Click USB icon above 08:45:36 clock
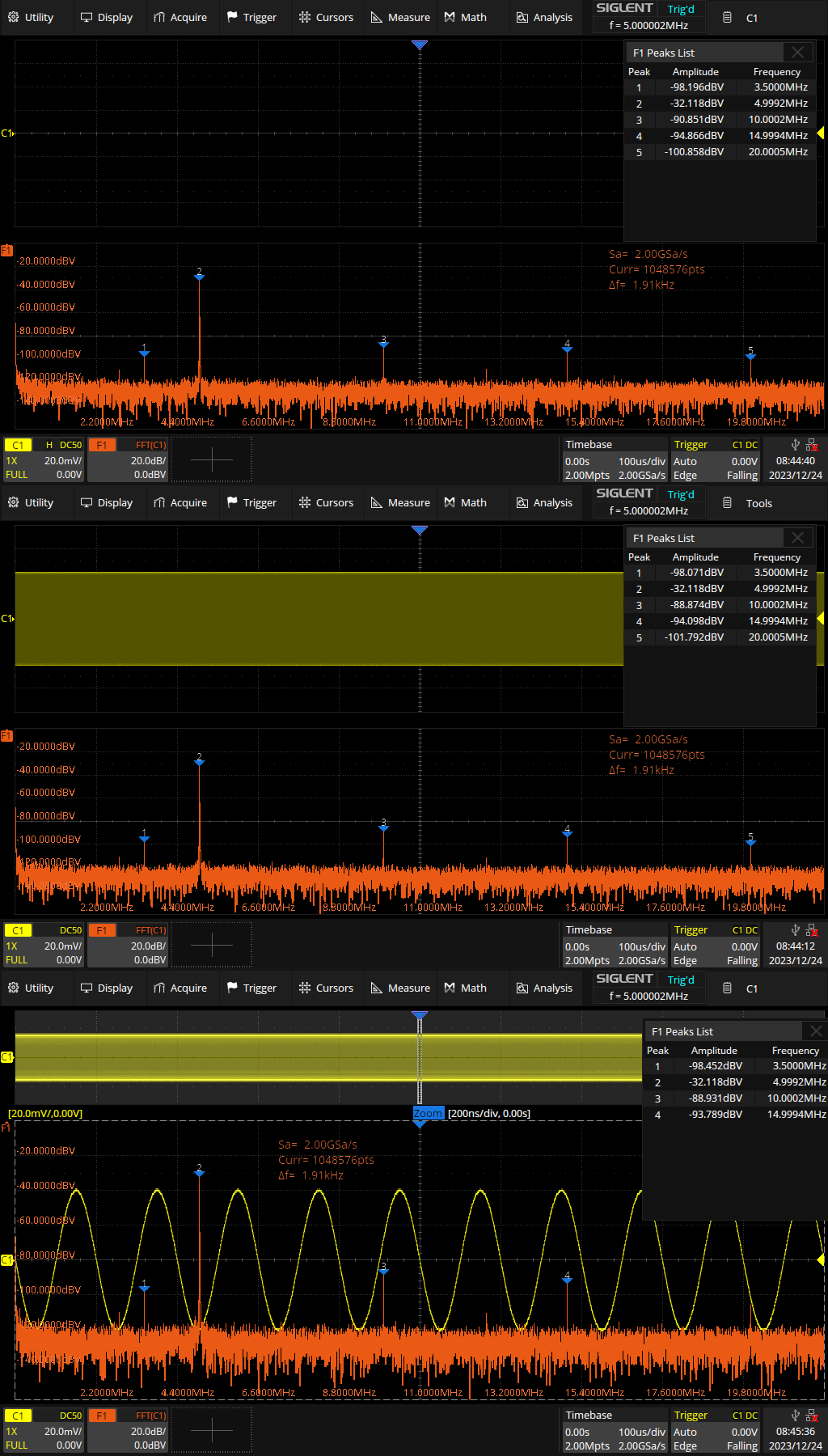828x1456 pixels. pos(796,1416)
